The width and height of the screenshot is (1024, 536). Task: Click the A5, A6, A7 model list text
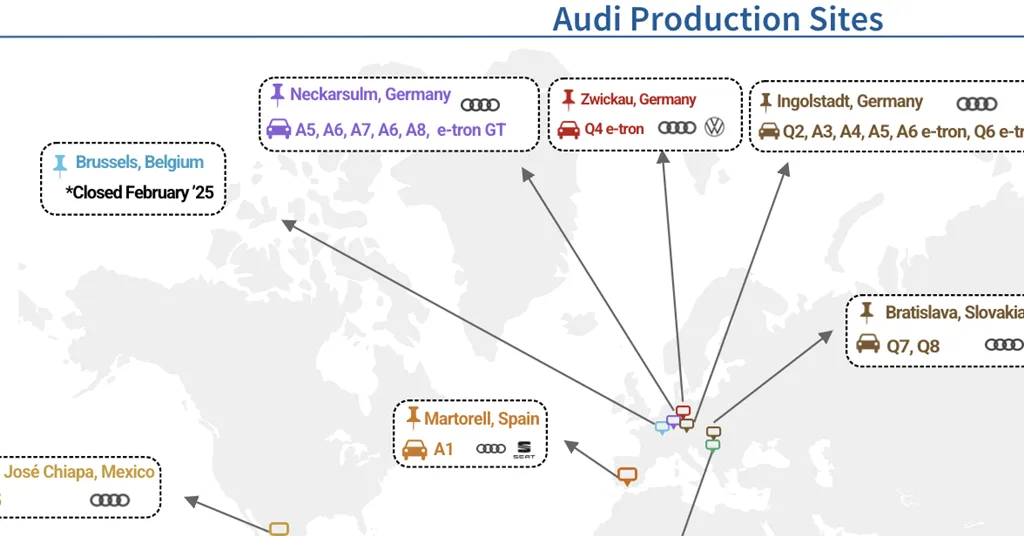(400, 130)
